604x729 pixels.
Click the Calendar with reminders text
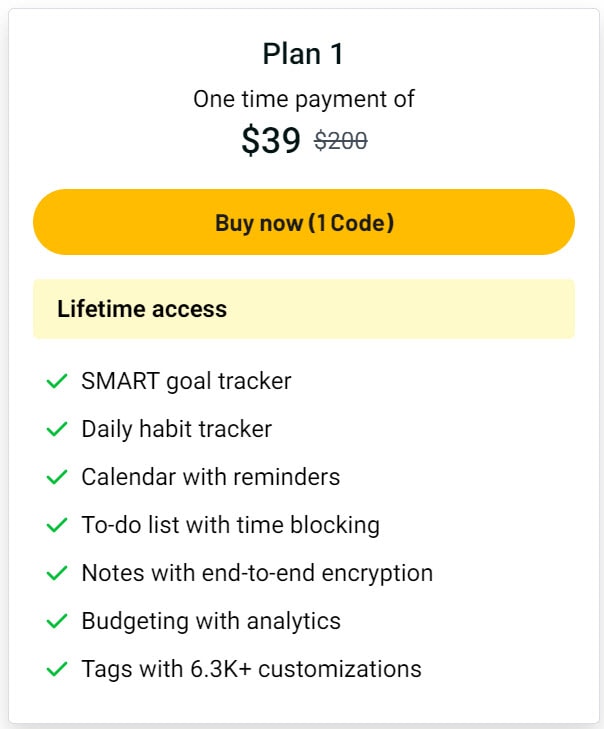(211, 477)
